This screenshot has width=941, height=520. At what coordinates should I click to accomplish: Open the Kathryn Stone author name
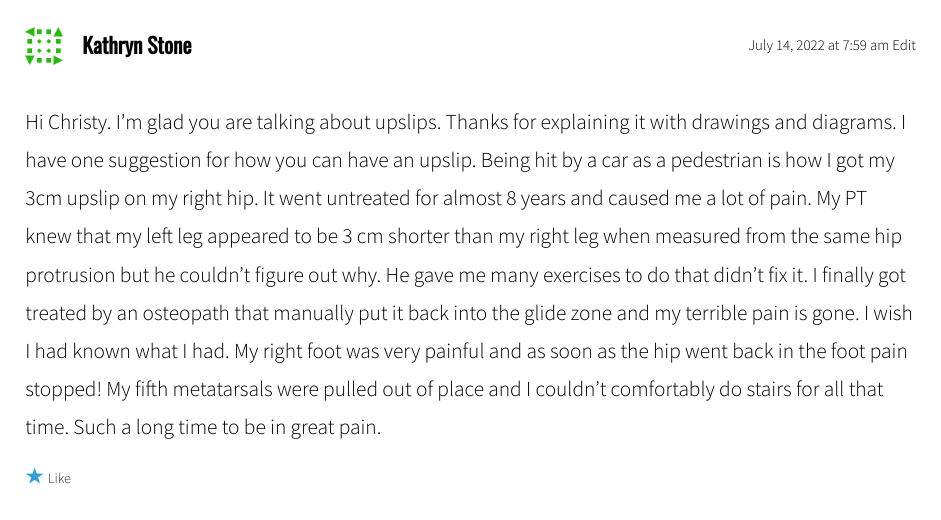tap(137, 46)
